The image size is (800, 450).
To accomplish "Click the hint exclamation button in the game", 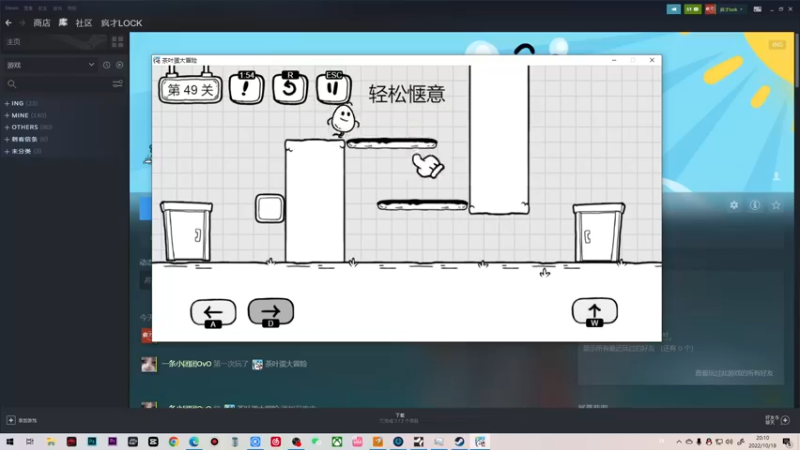I will pyautogui.click(x=246, y=88).
